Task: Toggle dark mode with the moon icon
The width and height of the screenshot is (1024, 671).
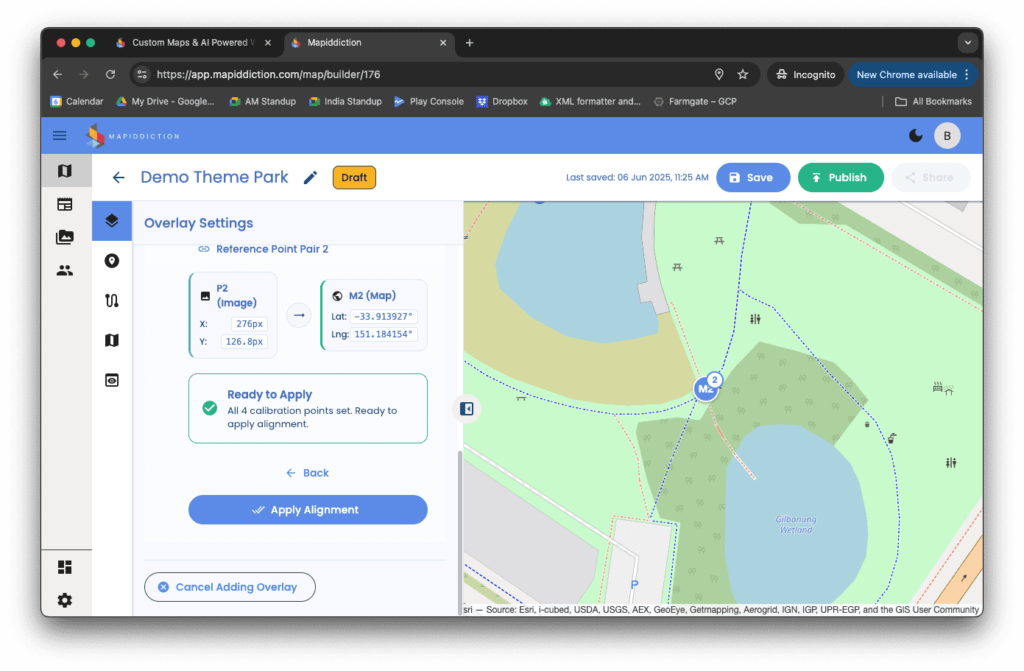Action: coord(915,136)
